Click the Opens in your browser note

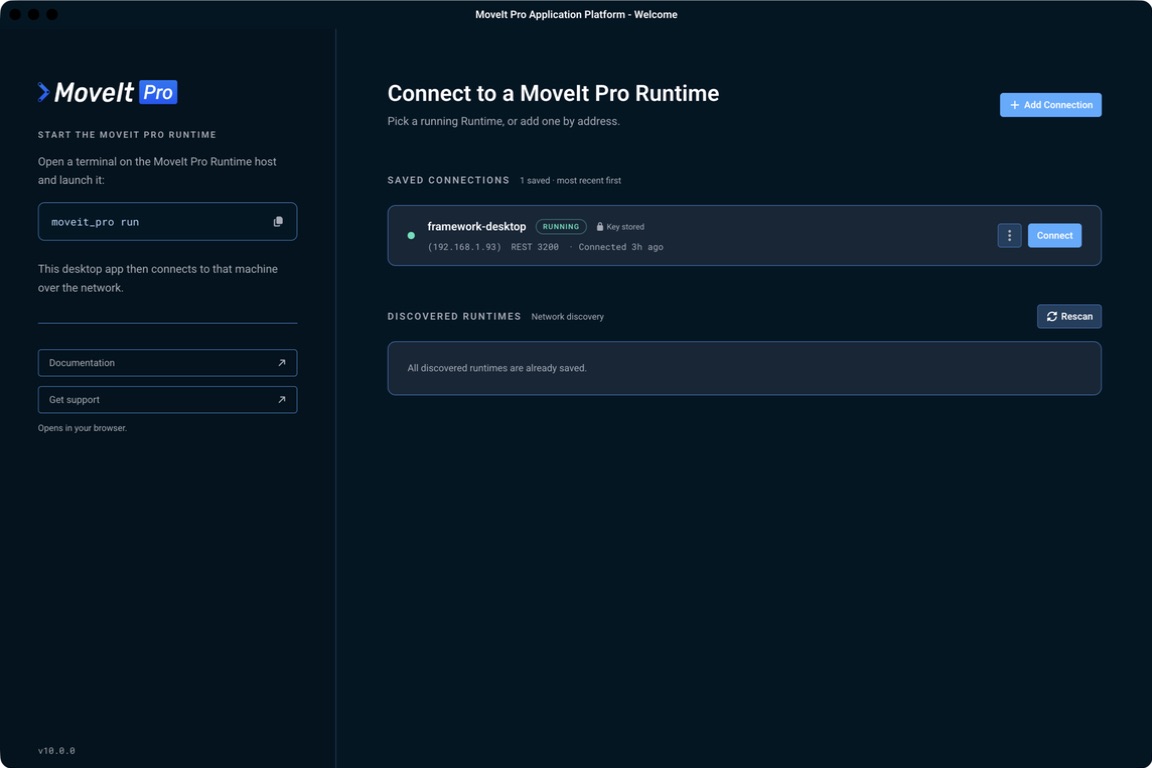(x=82, y=428)
